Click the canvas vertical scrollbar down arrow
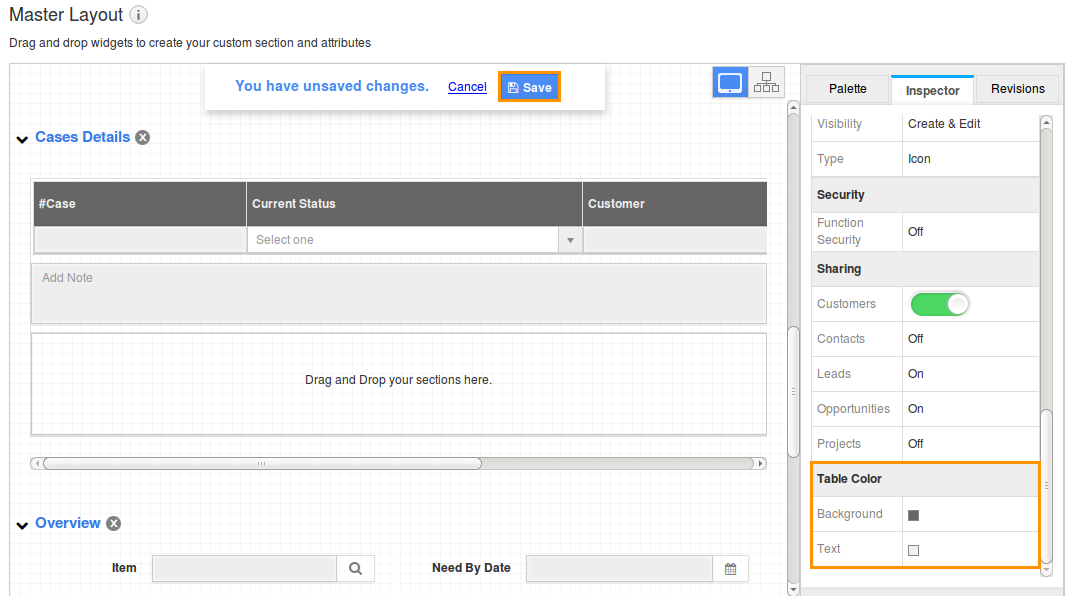Screen dimensions: 1070x596 pos(793,588)
